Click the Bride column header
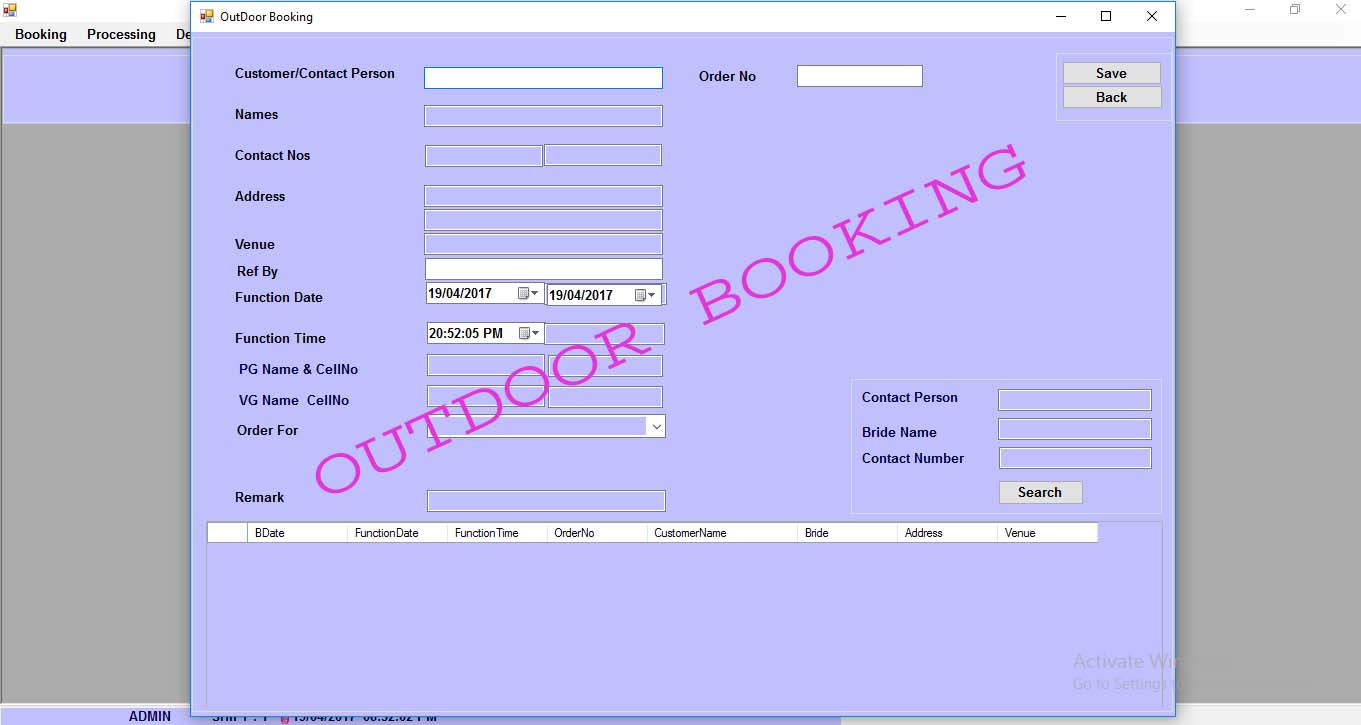Image resolution: width=1361 pixels, height=725 pixels. coord(847,533)
